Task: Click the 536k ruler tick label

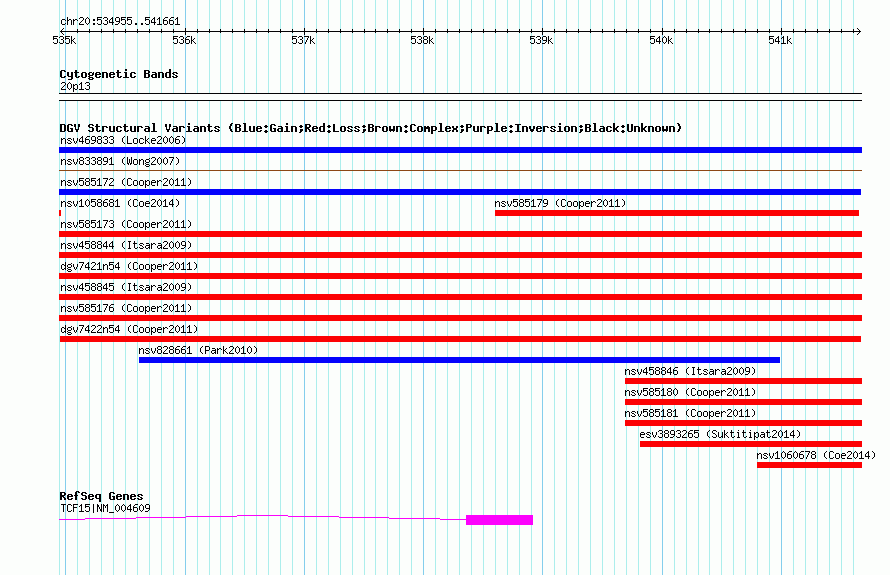Action: [x=184, y=40]
